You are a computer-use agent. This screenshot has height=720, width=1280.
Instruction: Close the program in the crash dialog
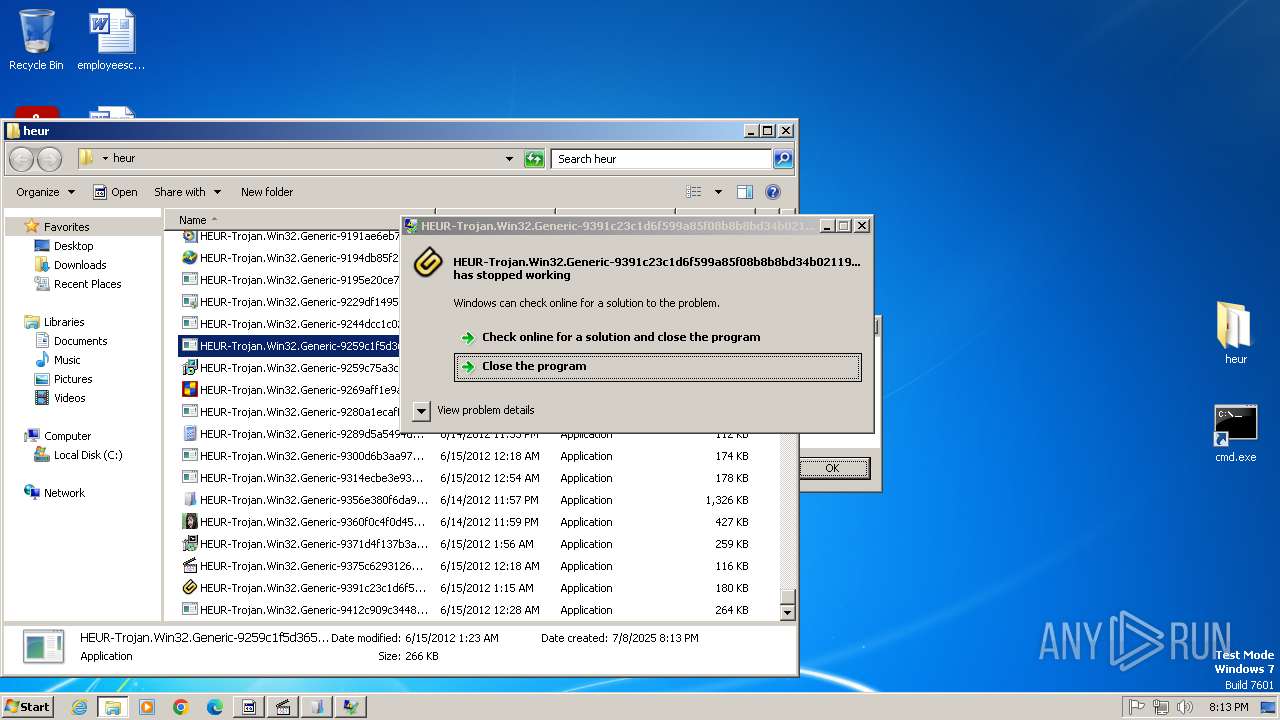click(657, 367)
